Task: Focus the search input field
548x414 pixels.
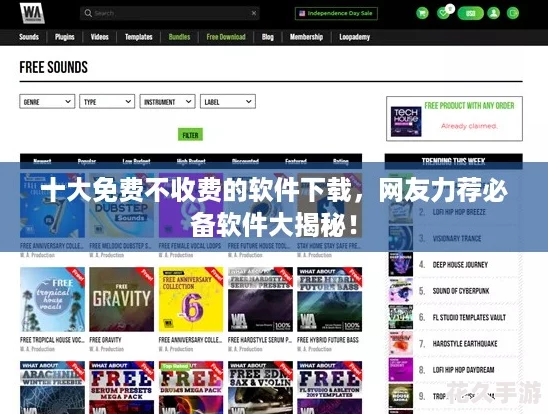Action: (x=171, y=13)
